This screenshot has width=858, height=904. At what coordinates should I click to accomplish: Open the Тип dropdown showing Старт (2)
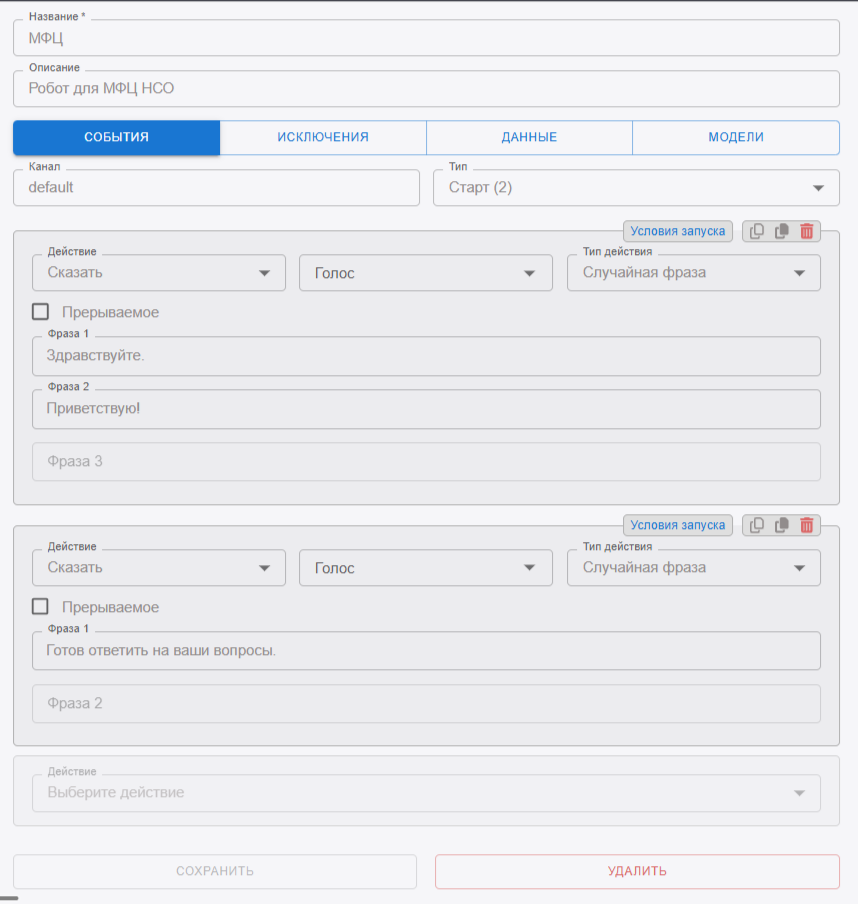pyautogui.click(x=636, y=188)
